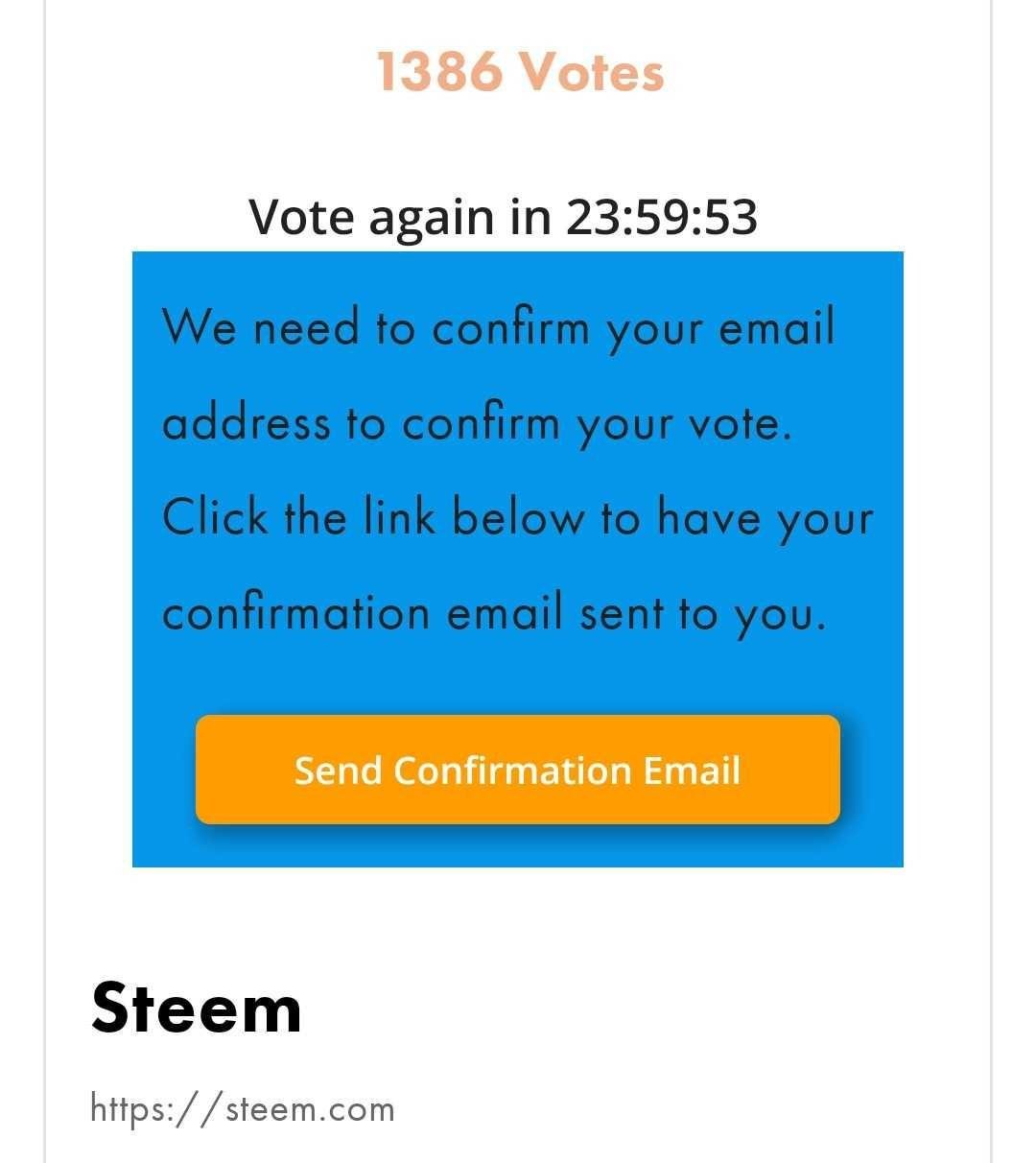This screenshot has width=1036, height=1163.
Task: Click the word "link" in the blue notice
Action: (x=399, y=519)
